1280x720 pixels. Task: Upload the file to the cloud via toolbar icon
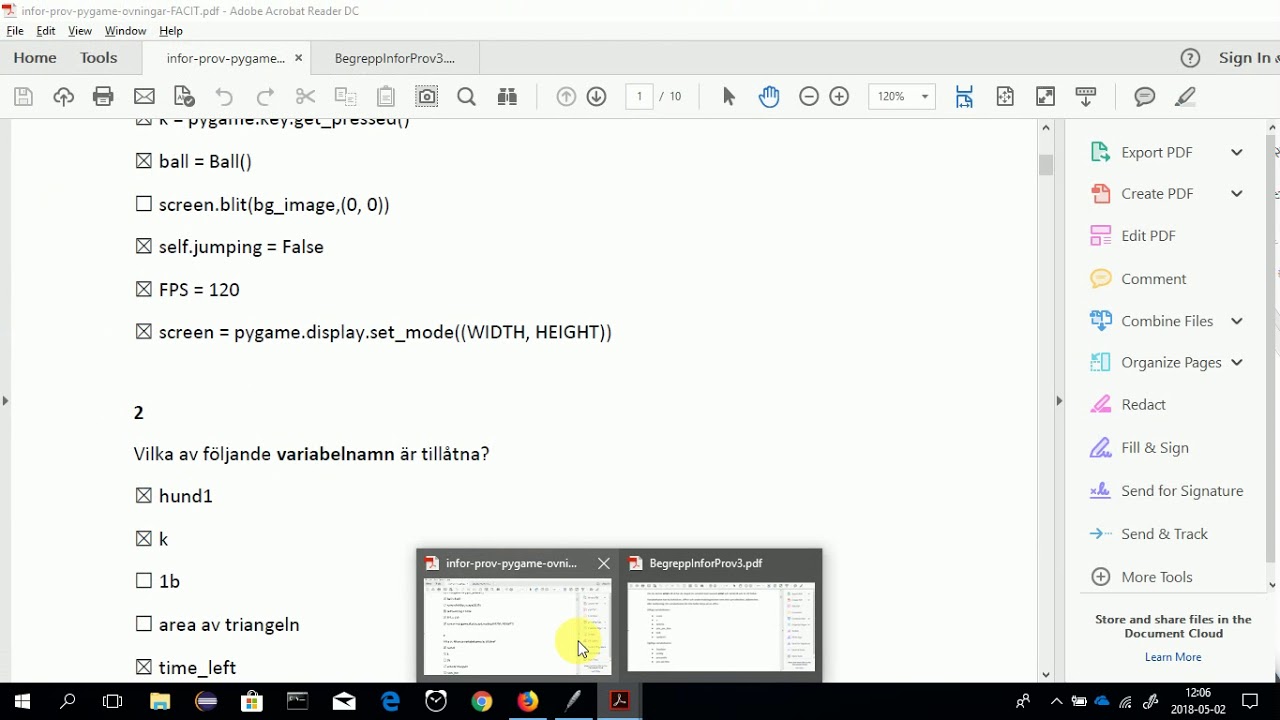[x=63, y=97]
